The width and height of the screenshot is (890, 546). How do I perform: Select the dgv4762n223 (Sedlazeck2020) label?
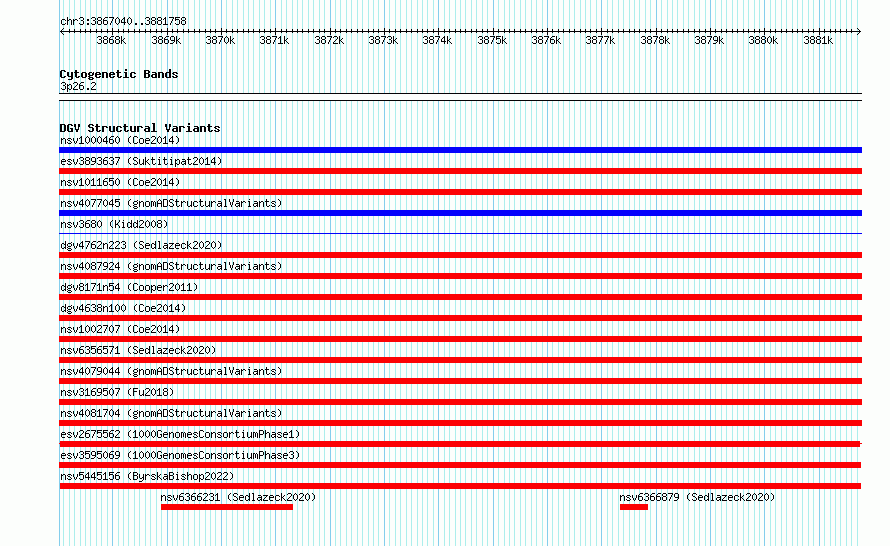[x=141, y=245]
